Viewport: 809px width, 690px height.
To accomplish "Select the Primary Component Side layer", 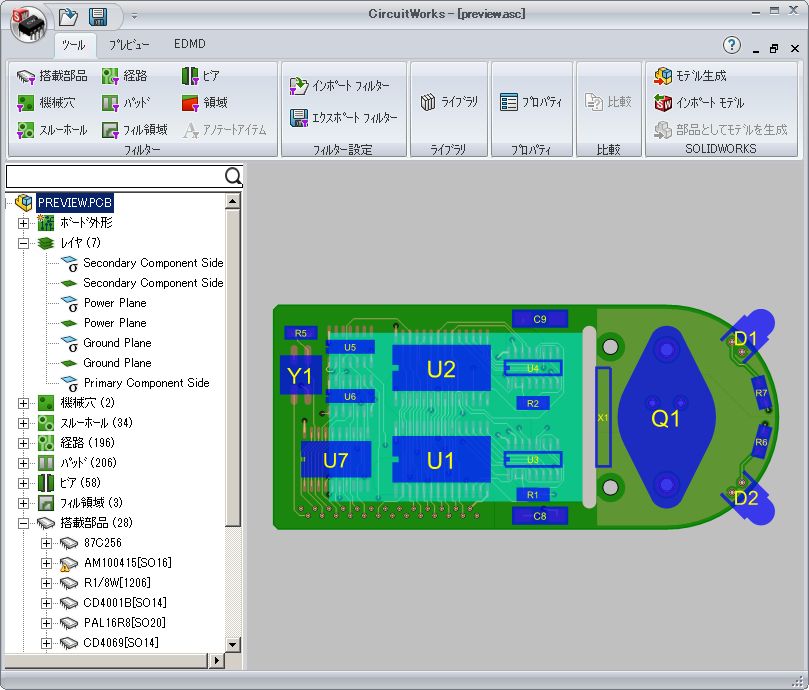I will (x=147, y=383).
